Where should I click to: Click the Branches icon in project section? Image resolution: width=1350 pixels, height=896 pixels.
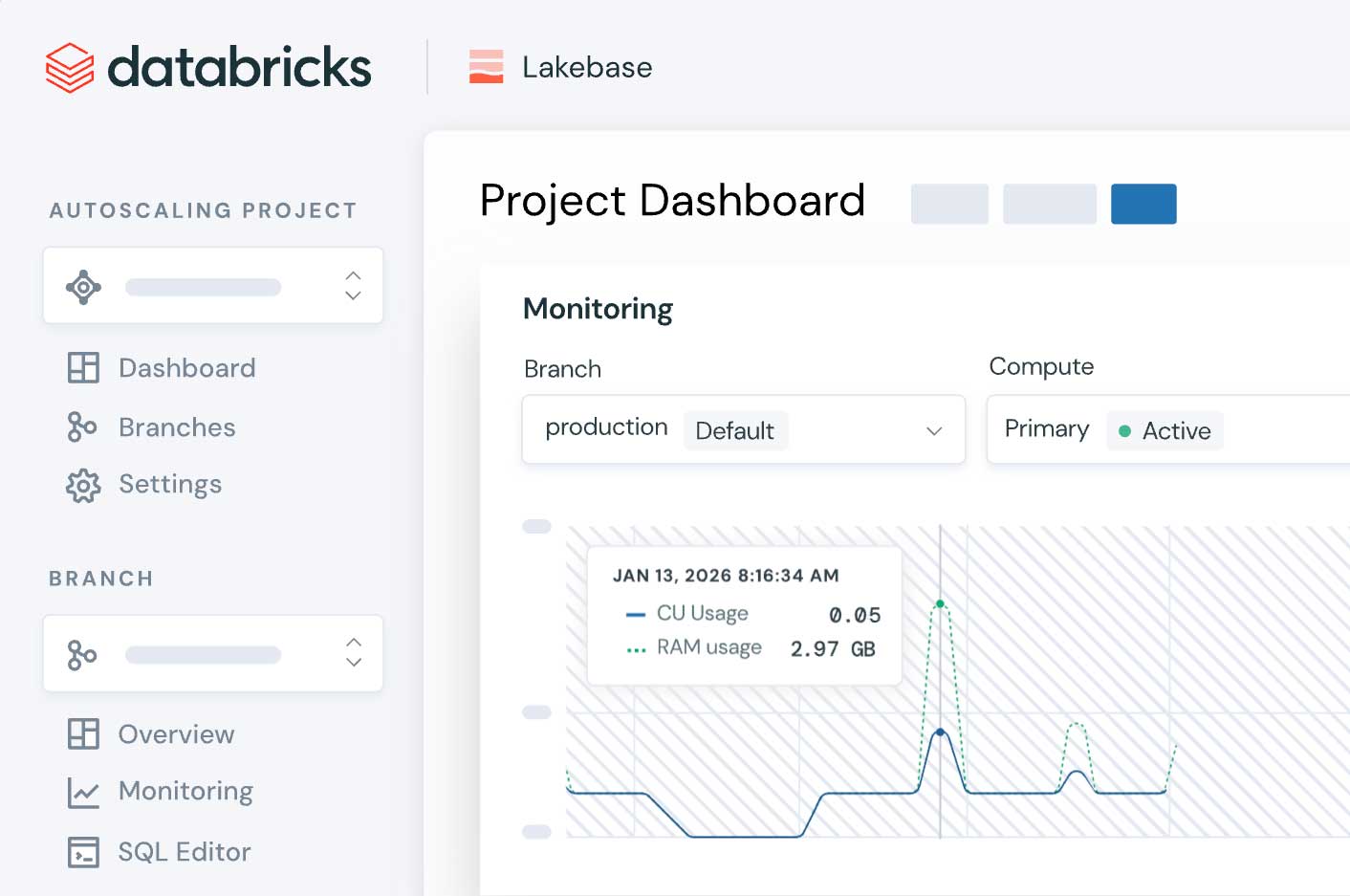coord(82,426)
